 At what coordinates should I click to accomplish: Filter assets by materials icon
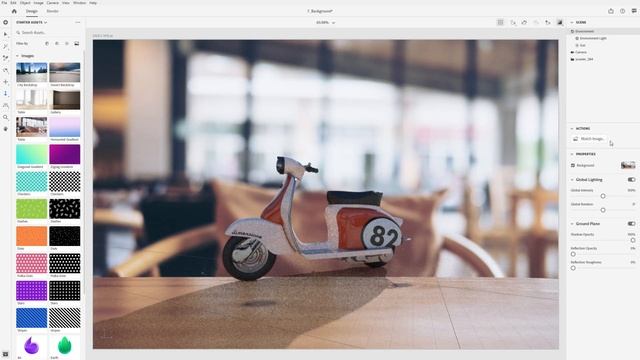coord(57,43)
